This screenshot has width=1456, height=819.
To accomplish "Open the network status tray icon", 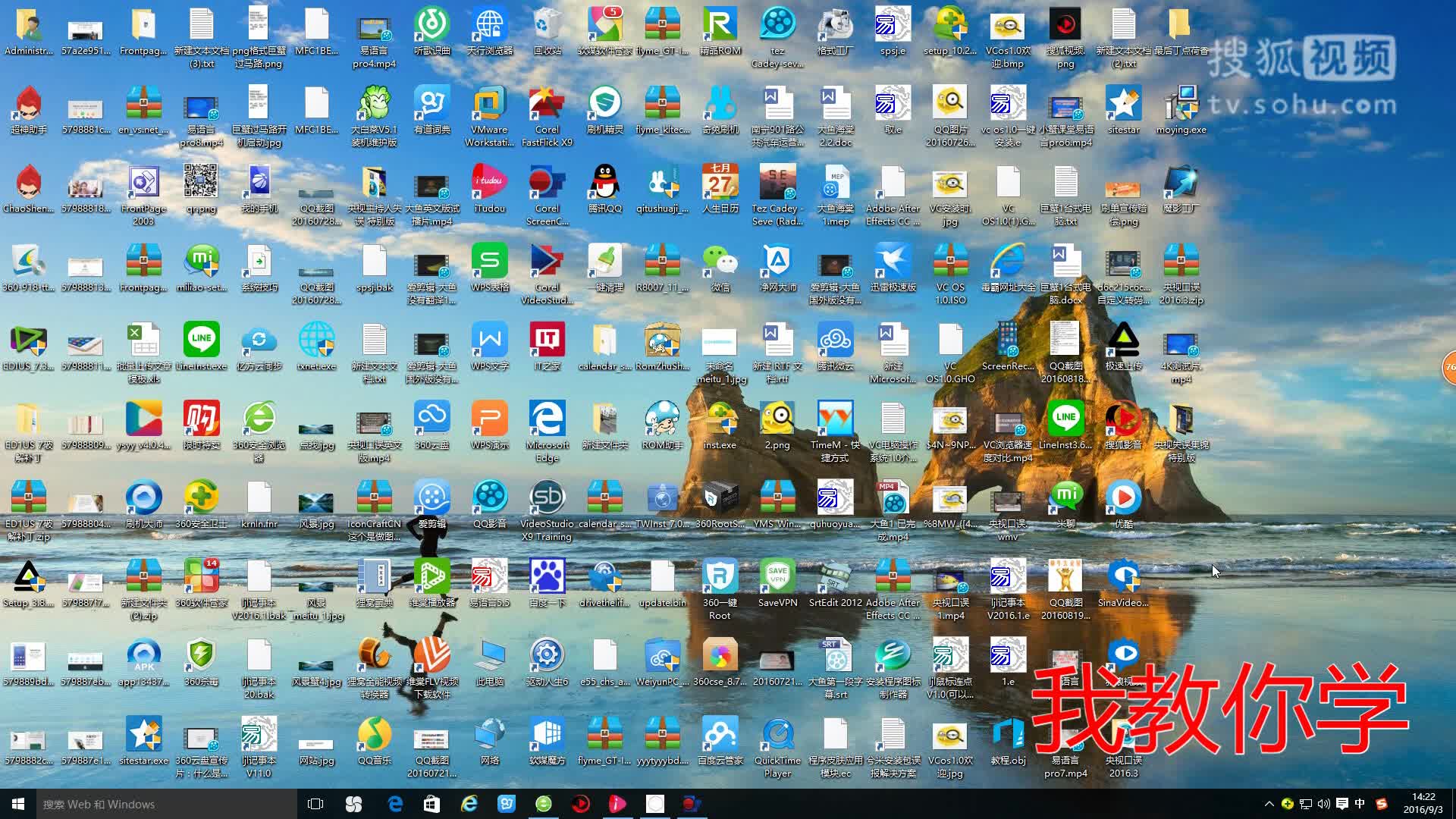I will pos(1306,804).
